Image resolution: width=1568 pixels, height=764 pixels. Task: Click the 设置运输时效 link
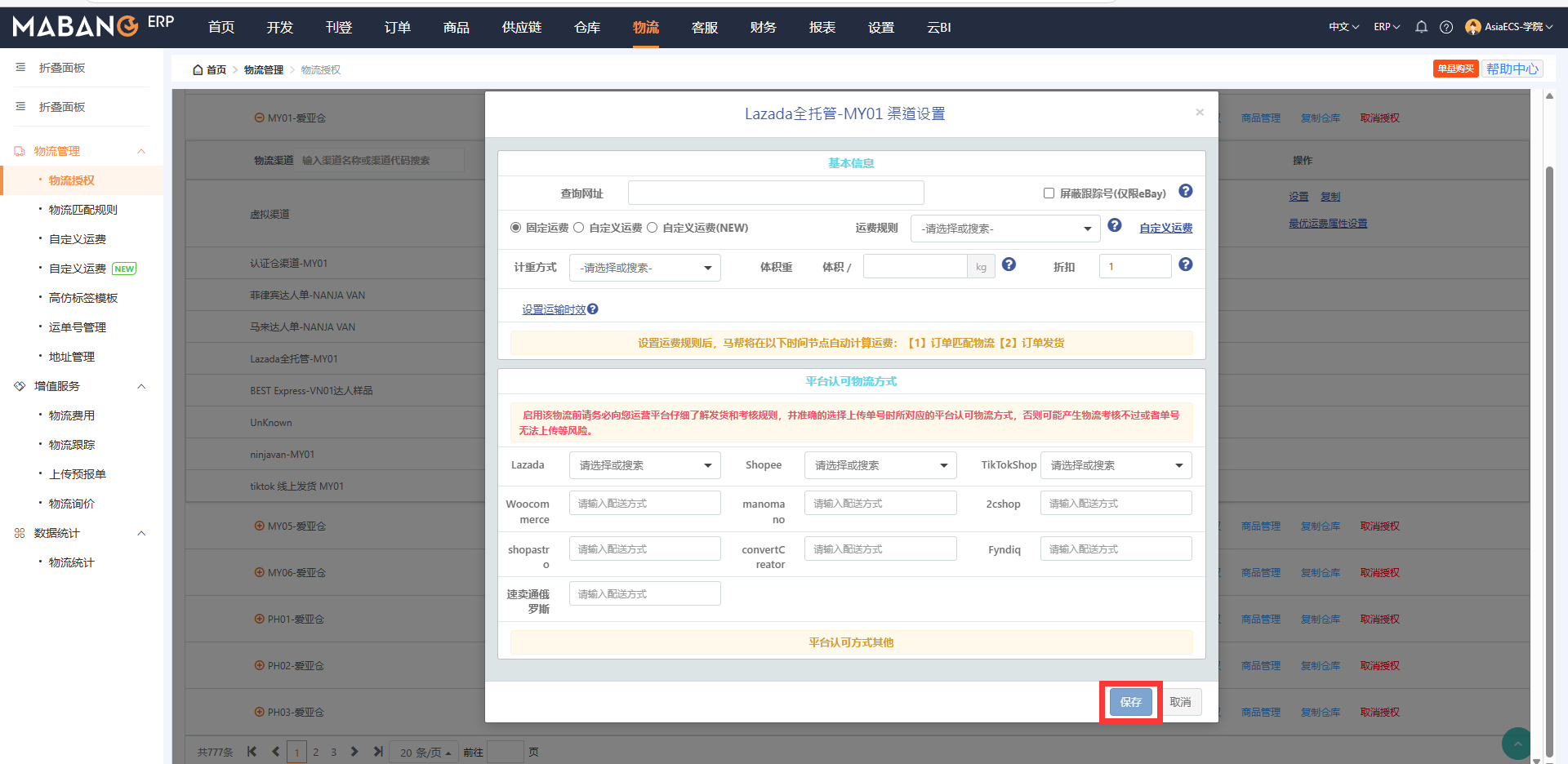[x=555, y=309]
